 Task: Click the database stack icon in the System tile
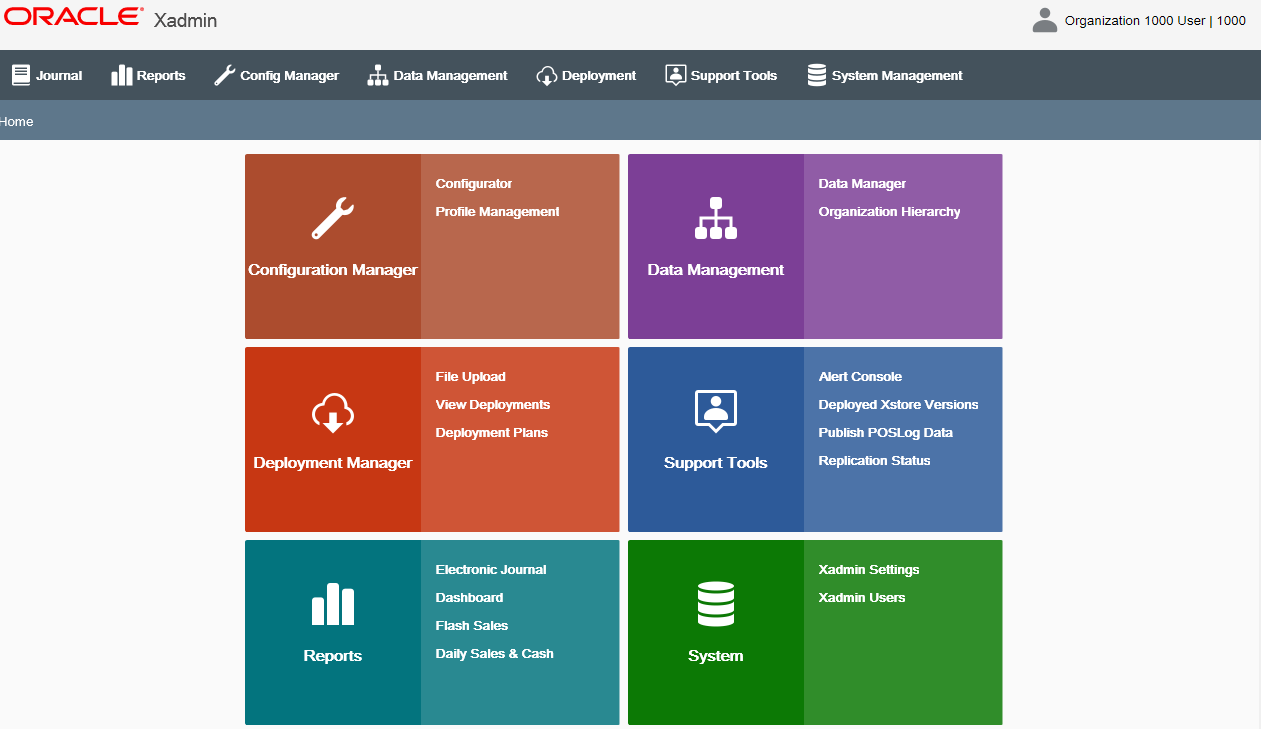click(716, 604)
